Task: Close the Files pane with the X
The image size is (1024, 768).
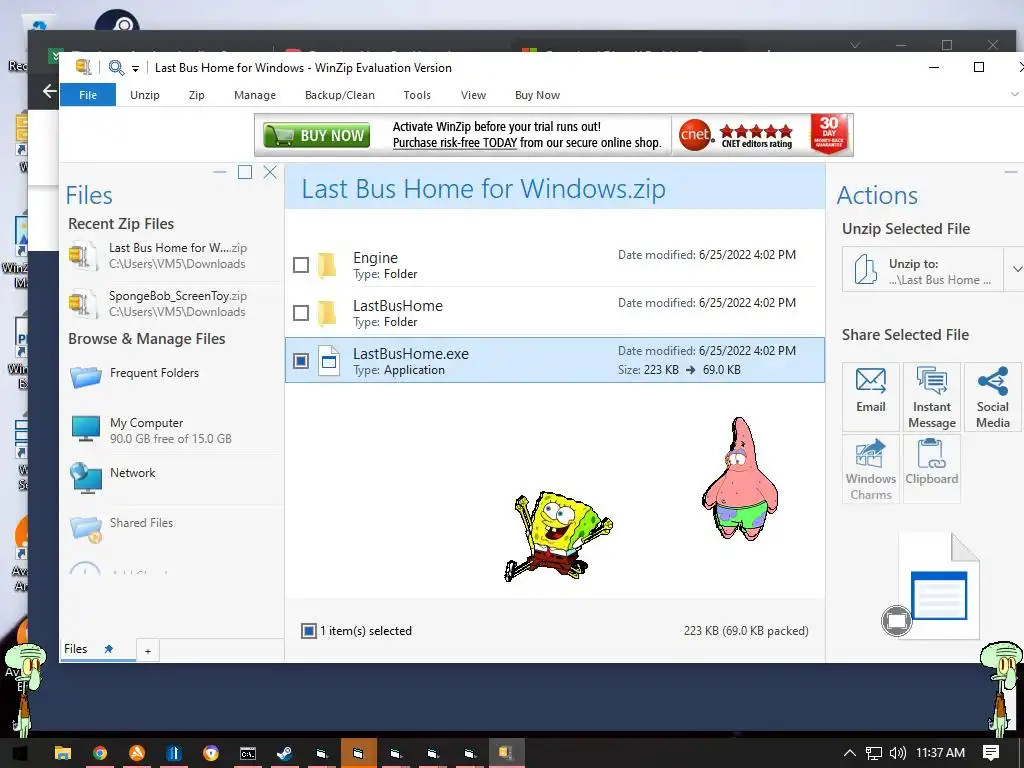Action: pos(270,172)
